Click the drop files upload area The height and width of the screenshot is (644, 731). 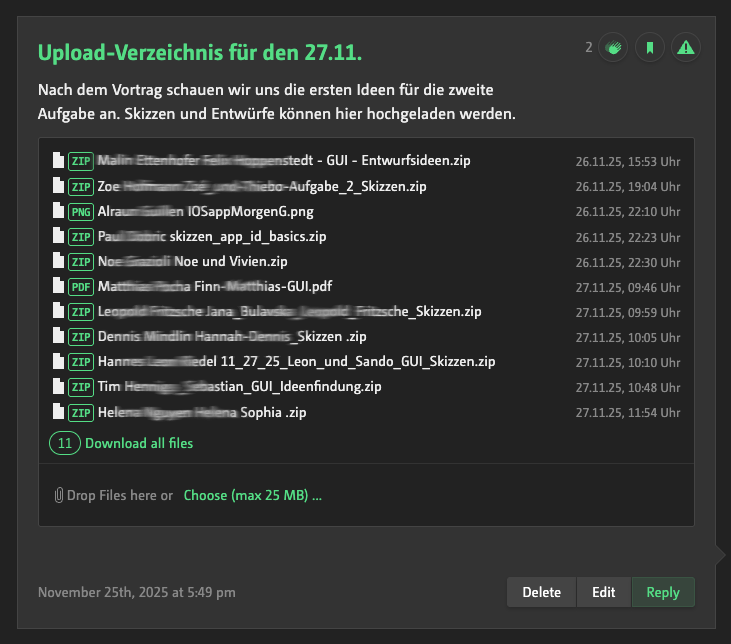pos(366,495)
